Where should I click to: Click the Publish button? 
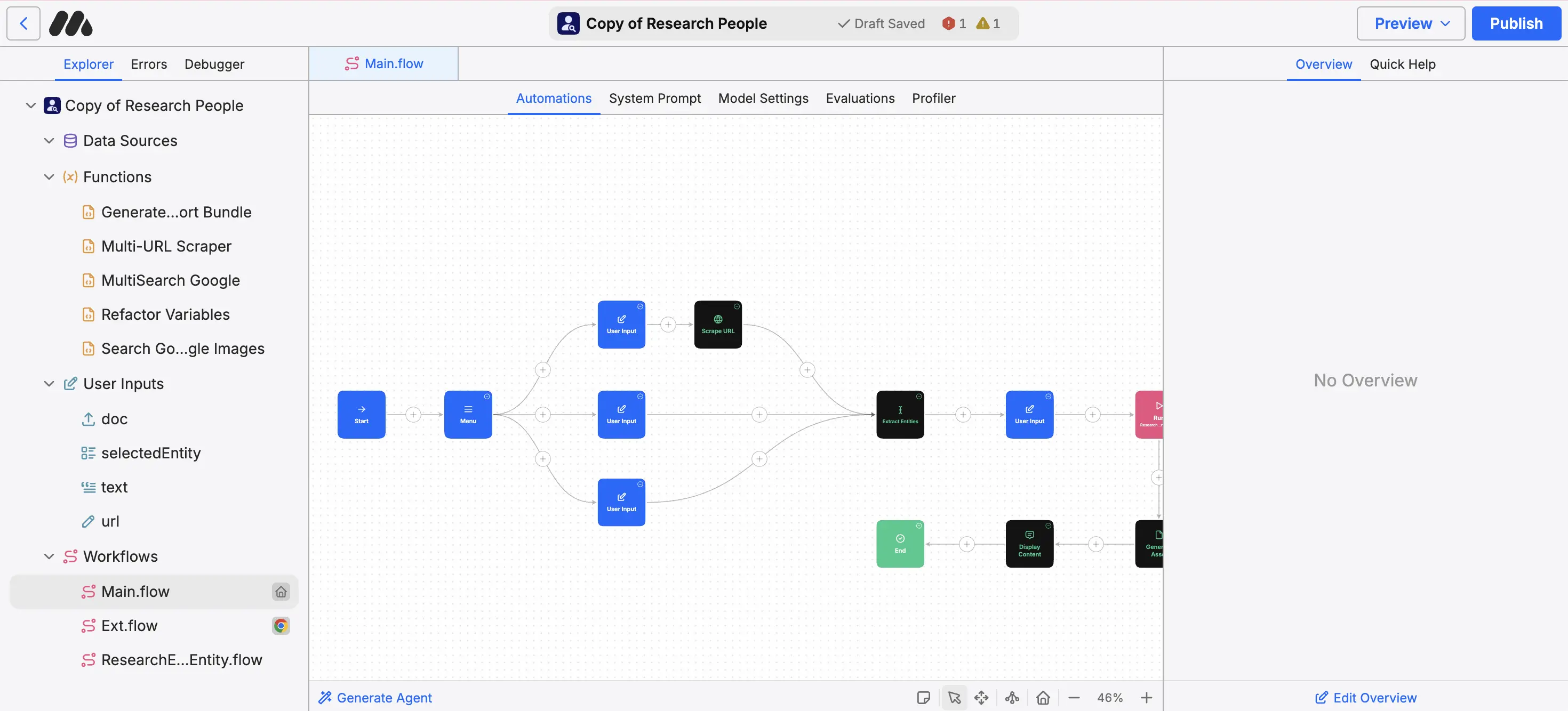(1516, 24)
